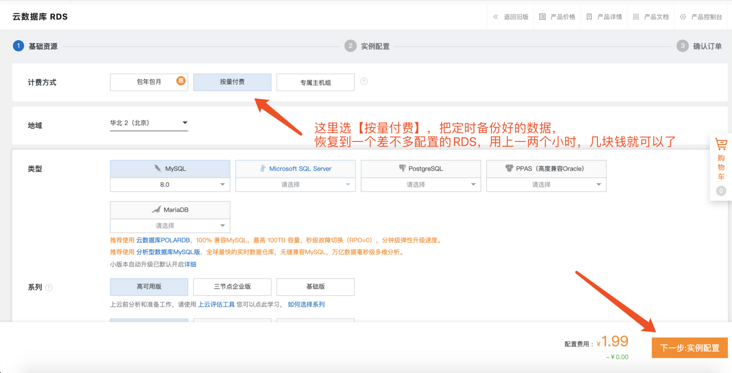
Task: Open PostgreSQL version 请选择 dropdown
Action: pyautogui.click(x=421, y=184)
